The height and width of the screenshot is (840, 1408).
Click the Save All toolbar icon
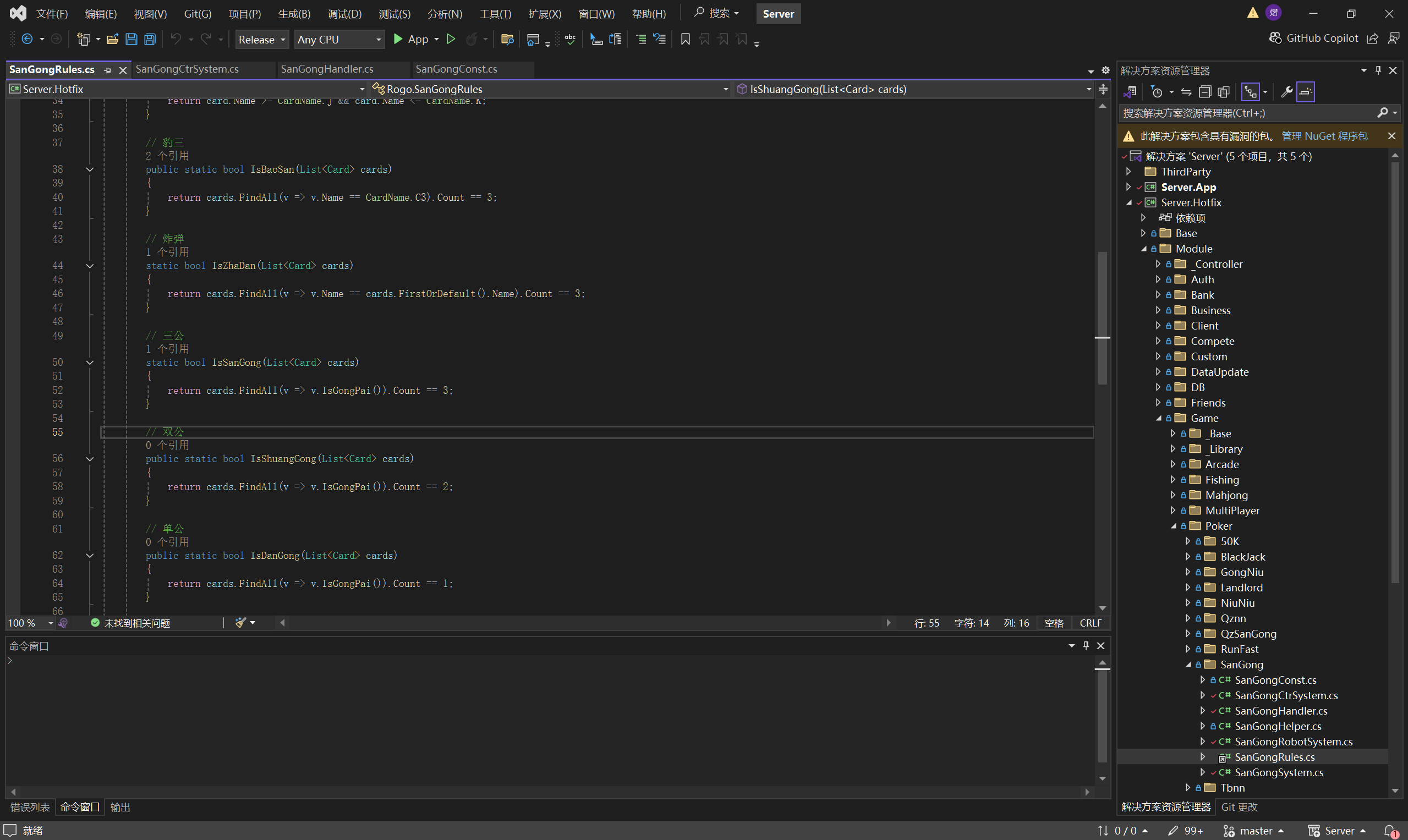(150, 39)
